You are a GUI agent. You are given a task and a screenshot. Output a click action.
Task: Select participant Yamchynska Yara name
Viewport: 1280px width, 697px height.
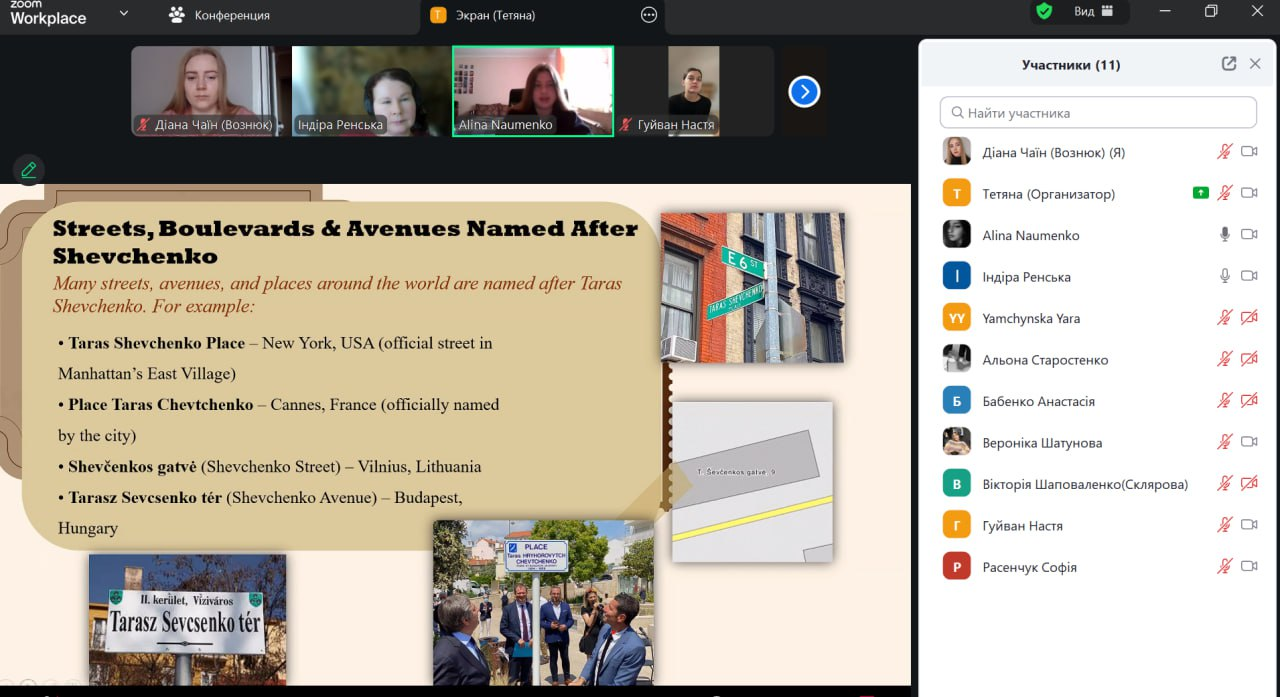[x=1031, y=318]
